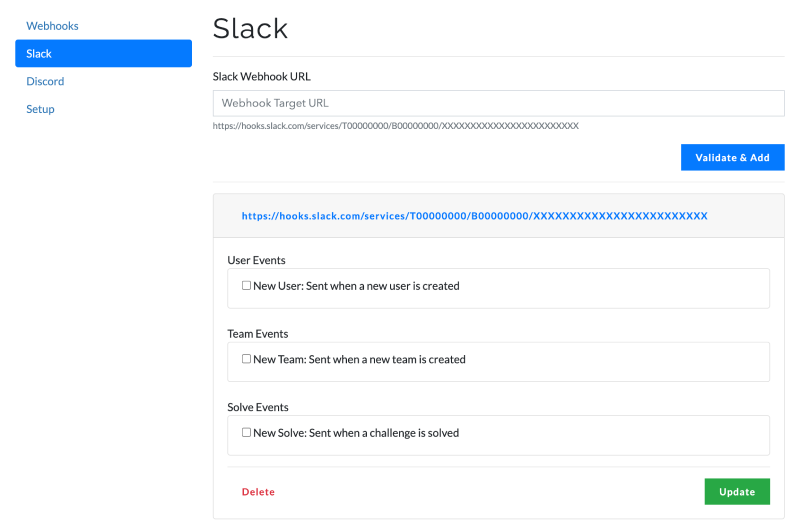This screenshot has height=529, width=800.
Task: Check the New Solve event checkbox
Action: coord(246,433)
